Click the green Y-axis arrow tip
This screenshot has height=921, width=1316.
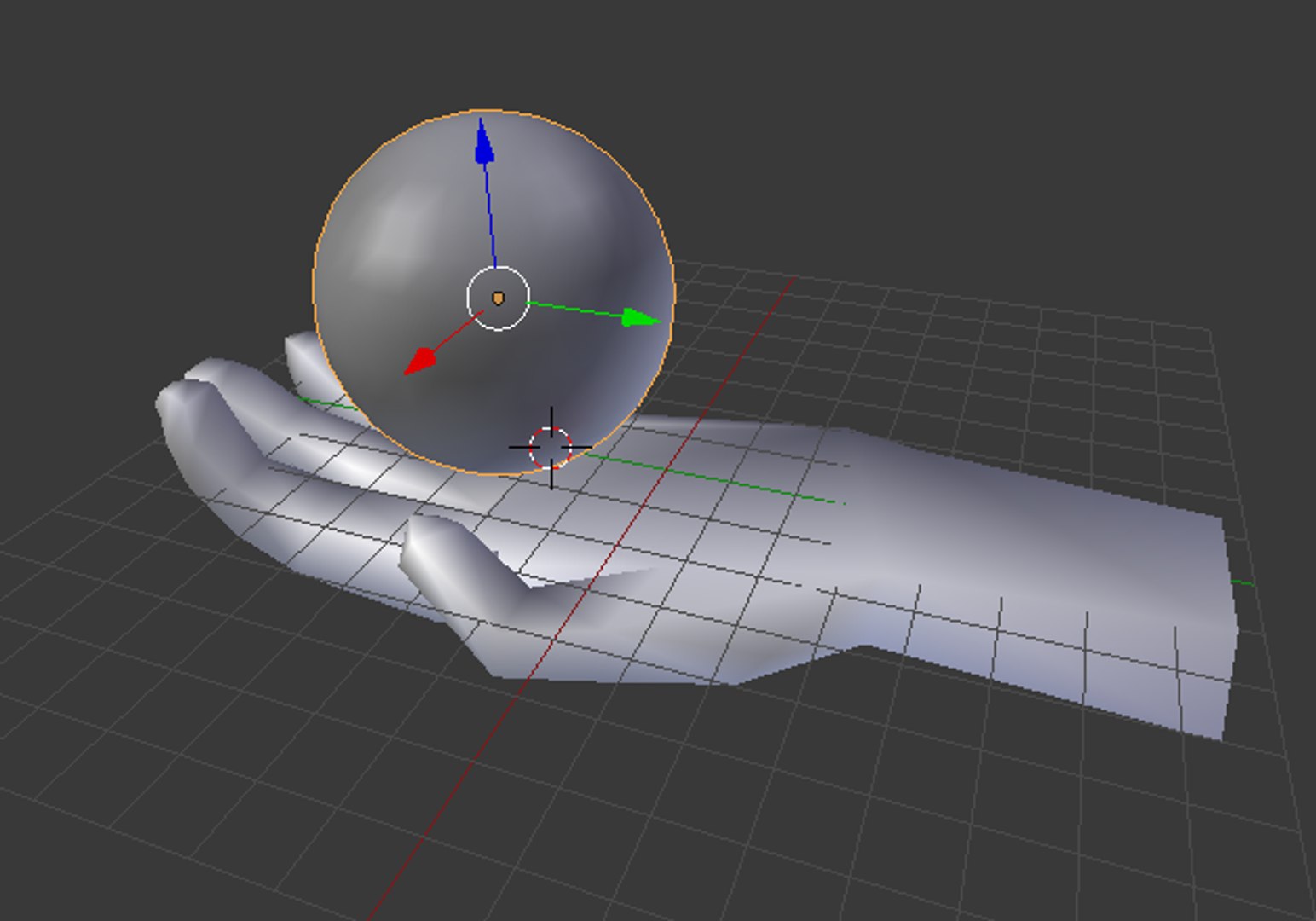pos(641,319)
